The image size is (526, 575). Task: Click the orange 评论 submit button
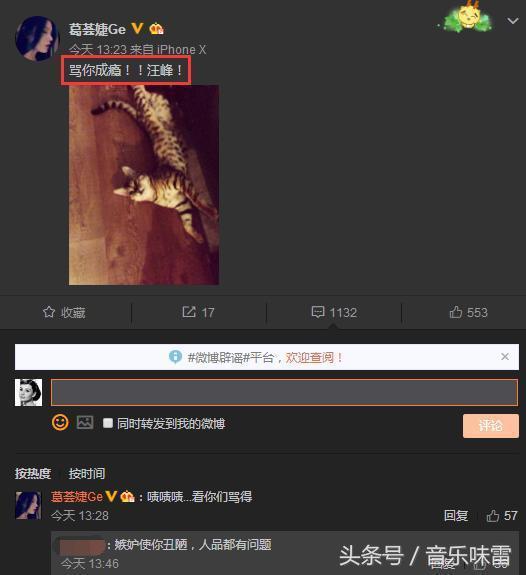491,426
